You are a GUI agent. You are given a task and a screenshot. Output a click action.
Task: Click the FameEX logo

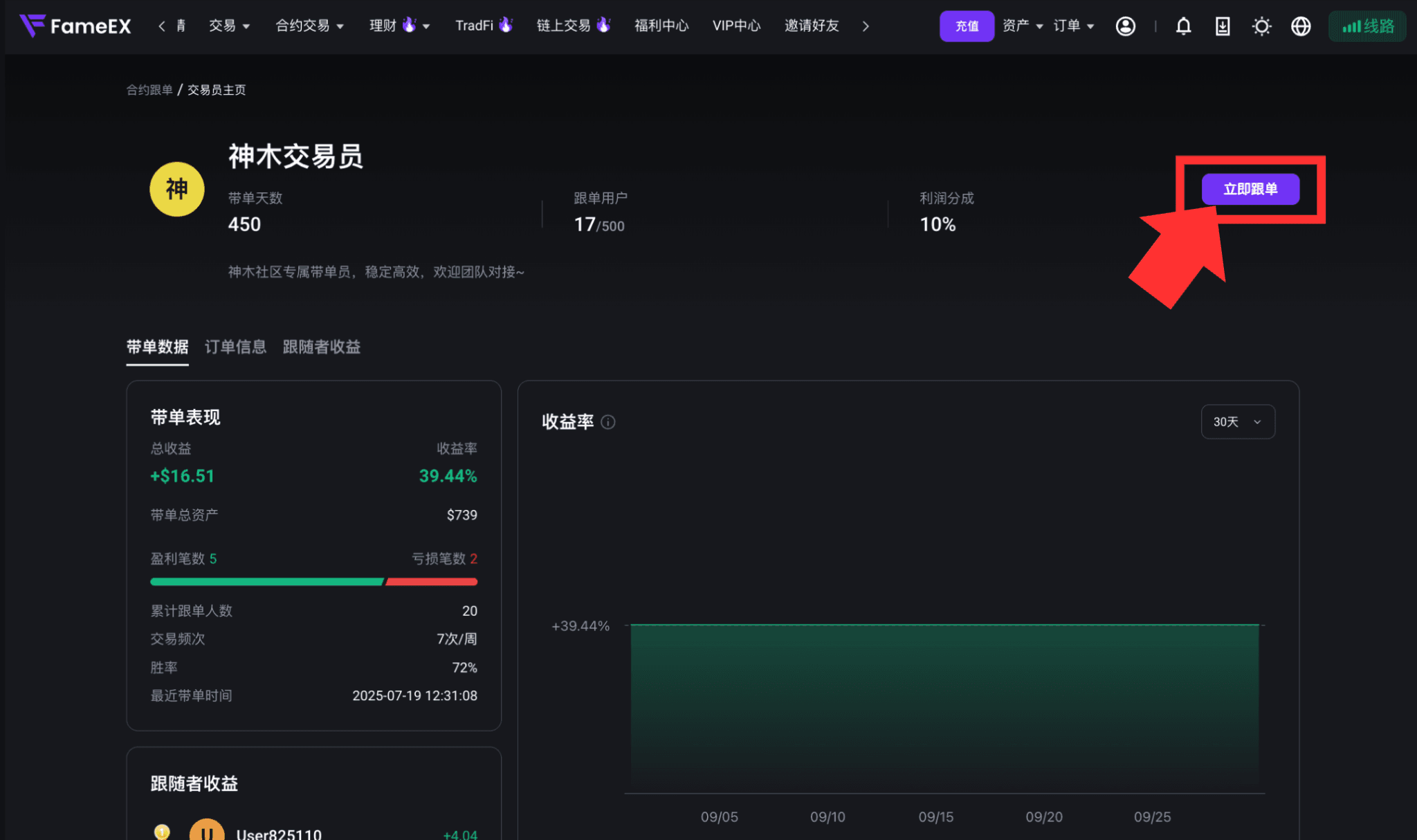[75, 26]
